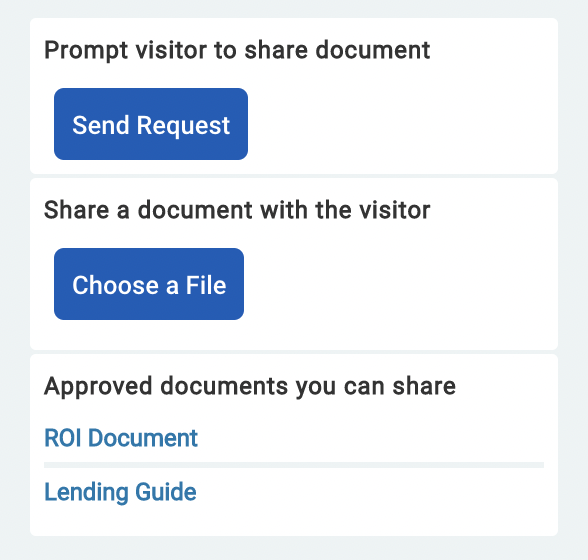The image size is (588, 560).
Task: Open the Lending Guide link
Action: coord(120,492)
